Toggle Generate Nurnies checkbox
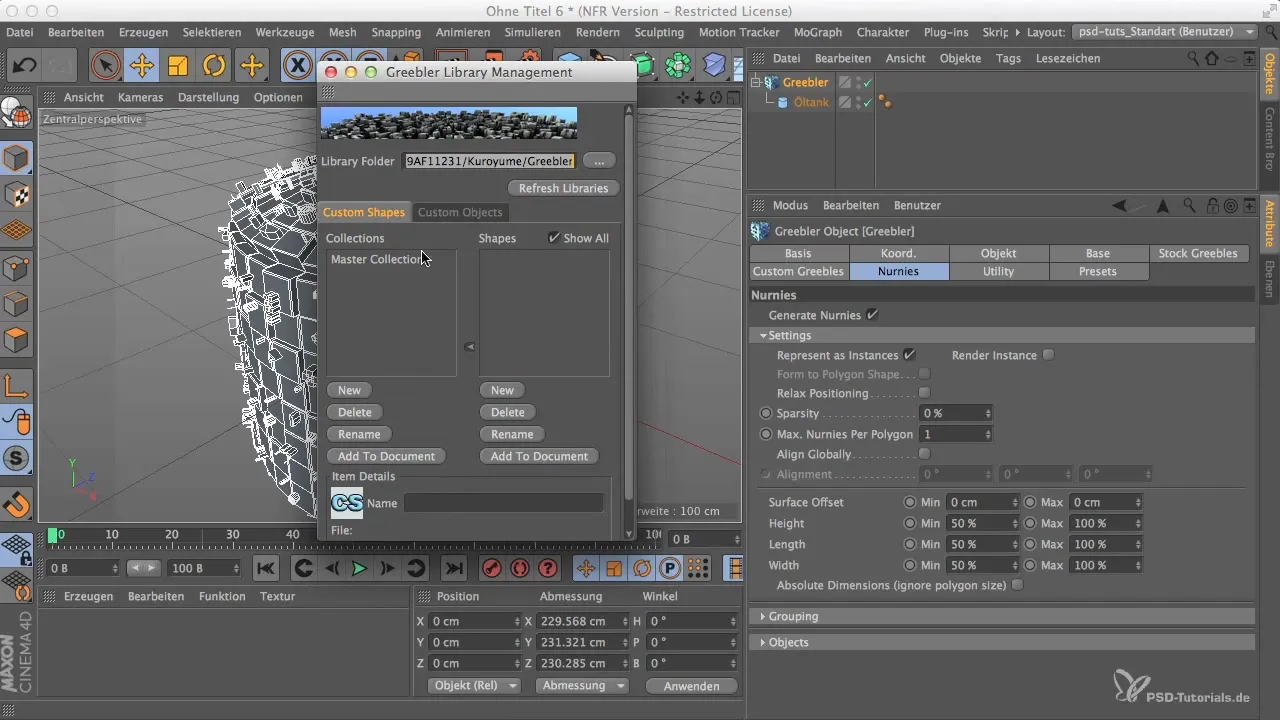This screenshot has height=720, width=1280. (x=872, y=315)
